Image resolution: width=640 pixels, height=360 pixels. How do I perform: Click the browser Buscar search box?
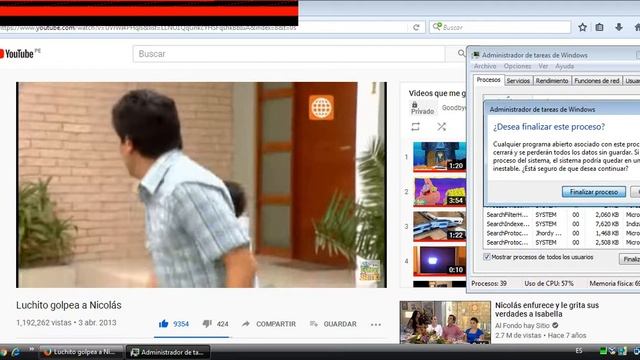pos(500,27)
